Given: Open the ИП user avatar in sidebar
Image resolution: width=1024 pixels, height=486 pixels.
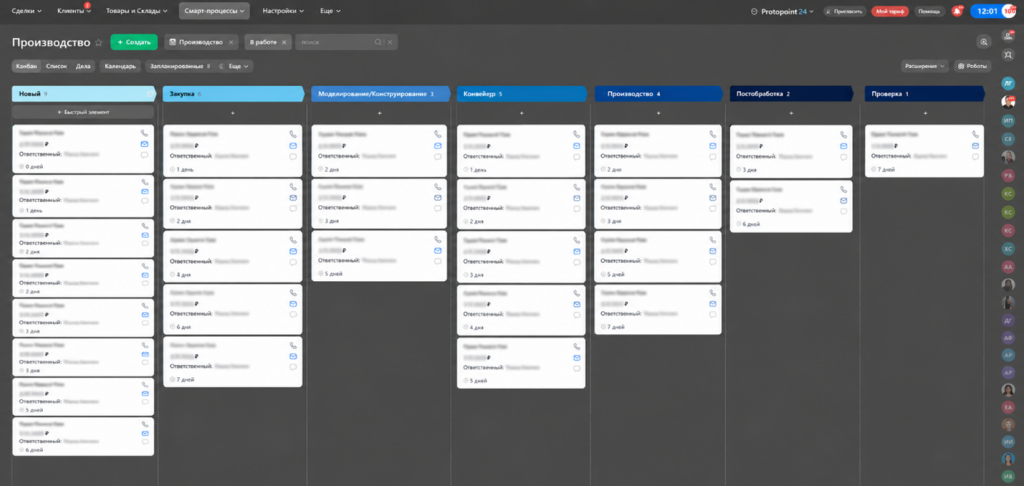Looking at the screenshot, I should pos(1008,121).
